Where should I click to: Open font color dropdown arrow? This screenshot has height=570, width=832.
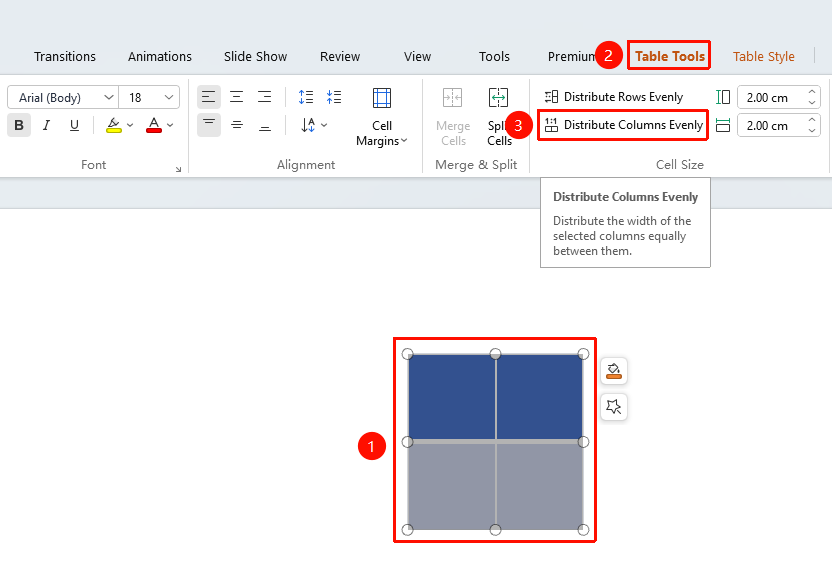170,126
